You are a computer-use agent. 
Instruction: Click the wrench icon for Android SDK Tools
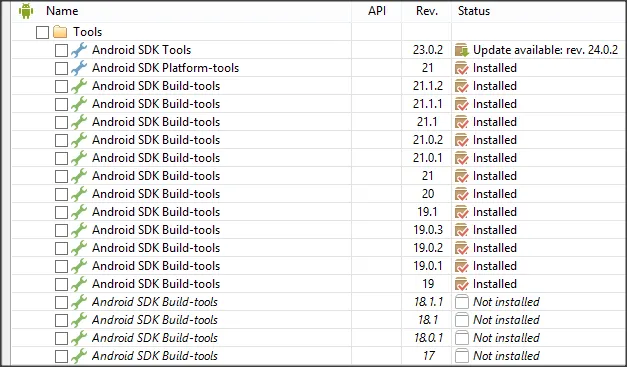click(x=79, y=50)
